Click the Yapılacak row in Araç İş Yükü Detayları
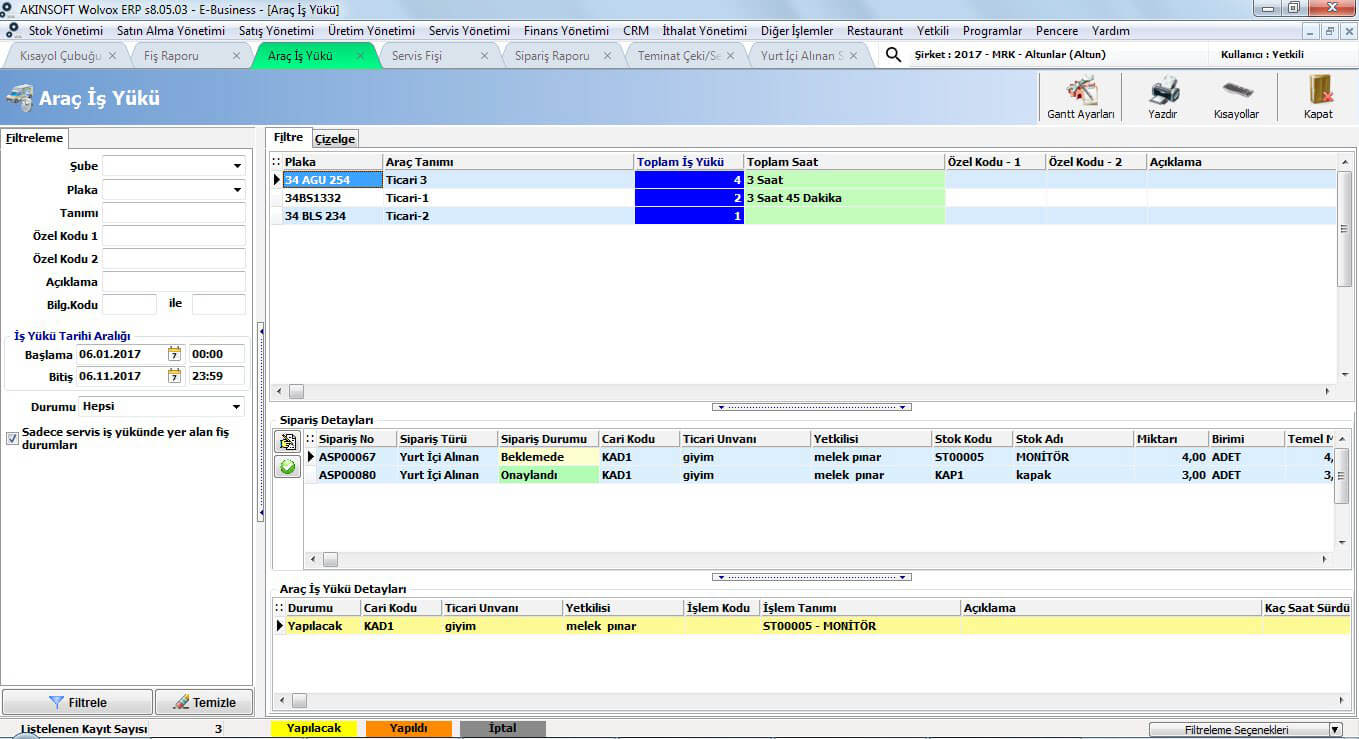Image resolution: width=1359 pixels, height=739 pixels. (810, 626)
